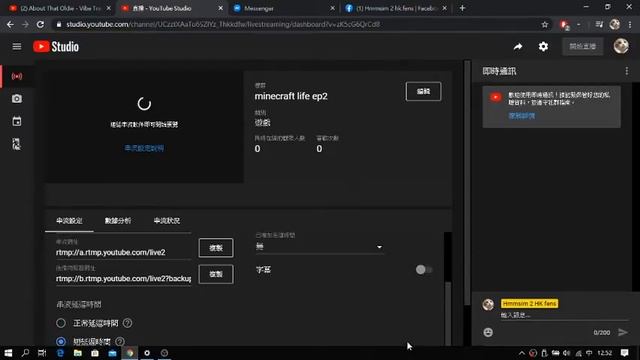Click the rtmp://a.rtmp.youtube.com/live2 URL field
The image size is (640, 360).
point(123,252)
